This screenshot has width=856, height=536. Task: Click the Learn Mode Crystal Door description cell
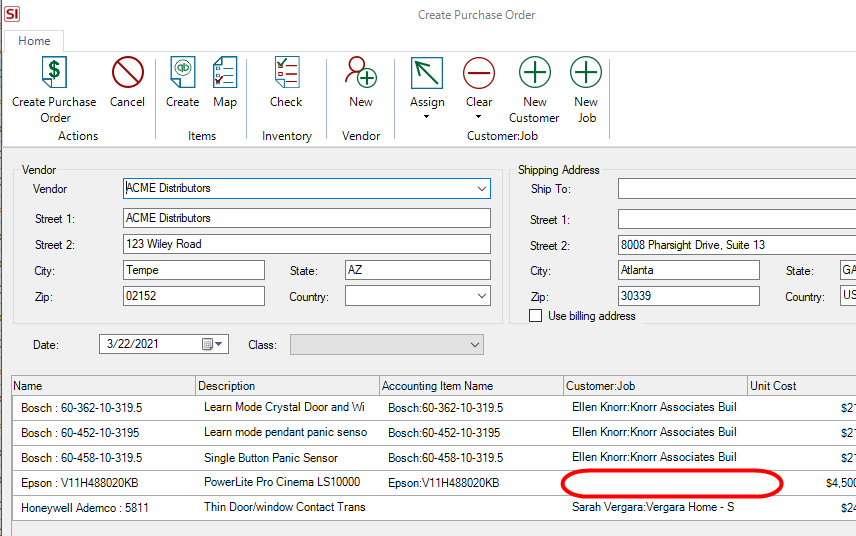[x=284, y=407]
